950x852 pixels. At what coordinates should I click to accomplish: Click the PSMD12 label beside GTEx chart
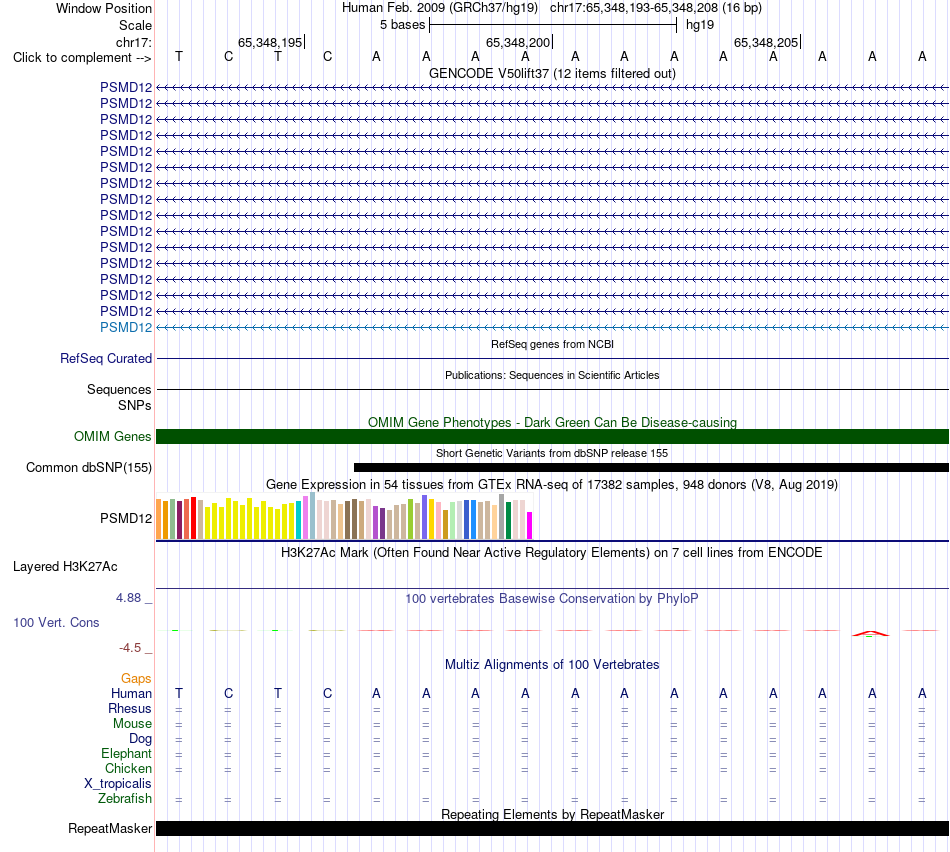tap(126, 518)
